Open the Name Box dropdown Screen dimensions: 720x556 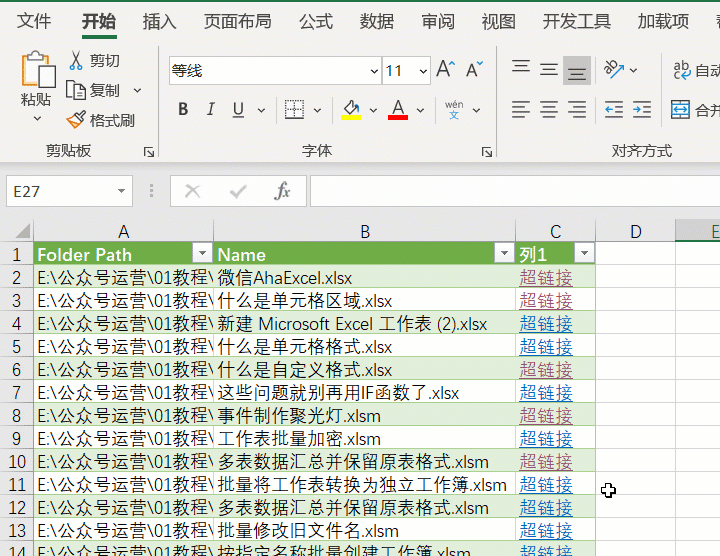[121, 191]
